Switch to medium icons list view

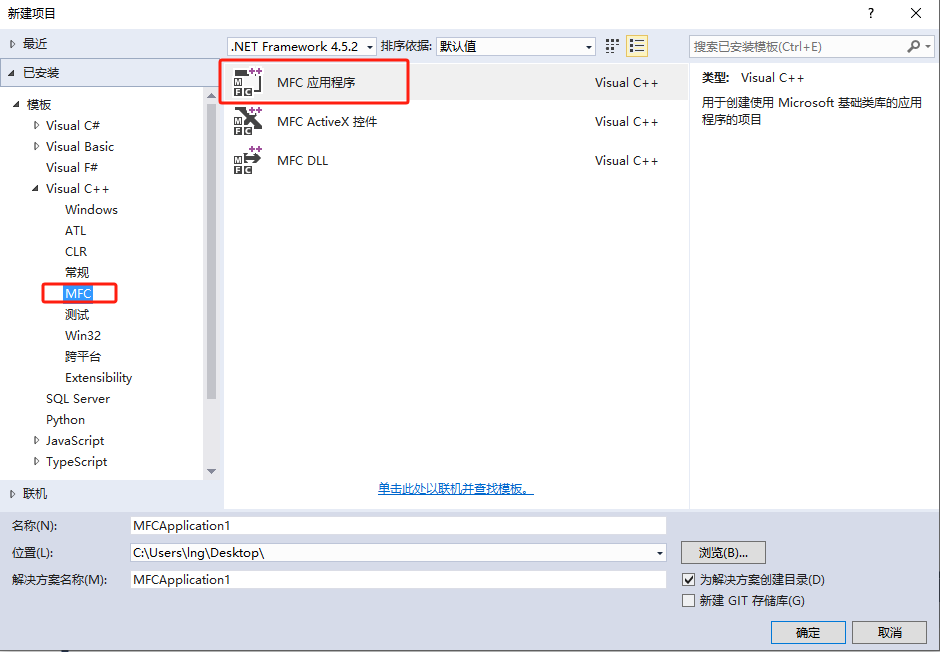637,46
